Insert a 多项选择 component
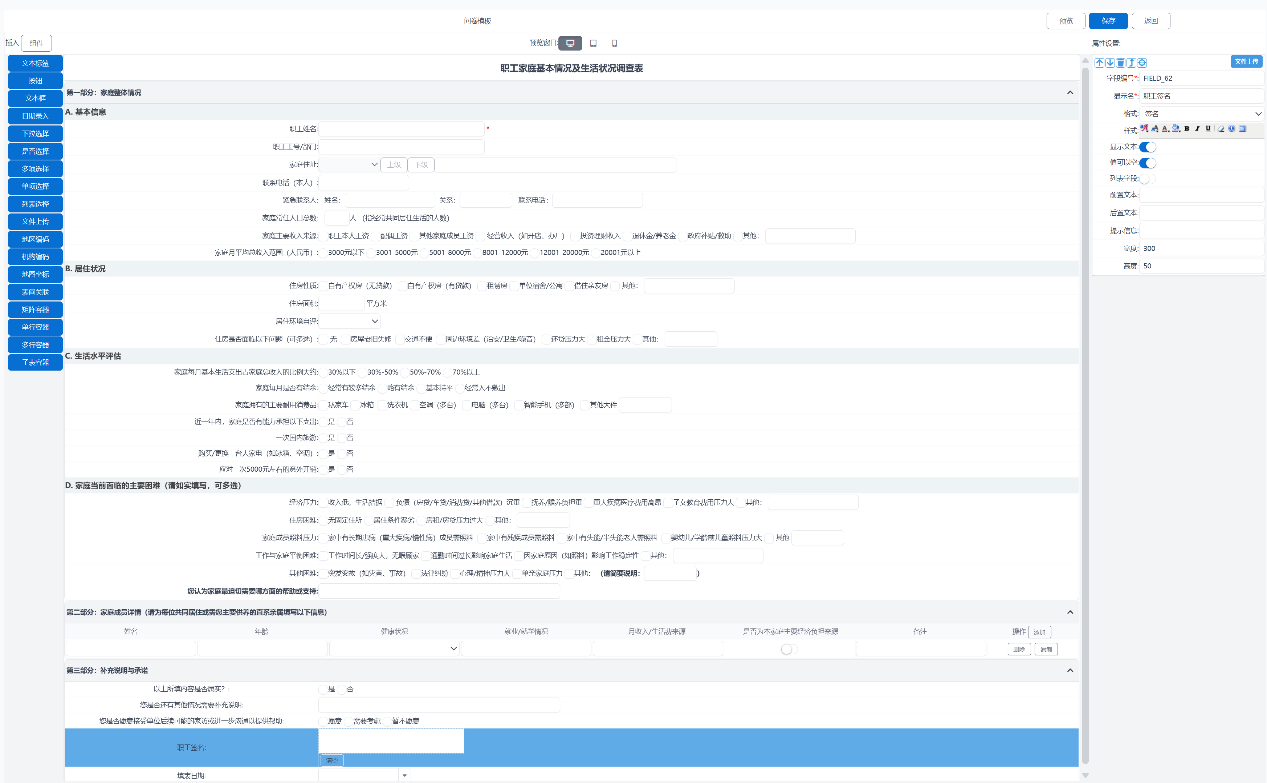This screenshot has height=783, width=1267. pos(35,168)
